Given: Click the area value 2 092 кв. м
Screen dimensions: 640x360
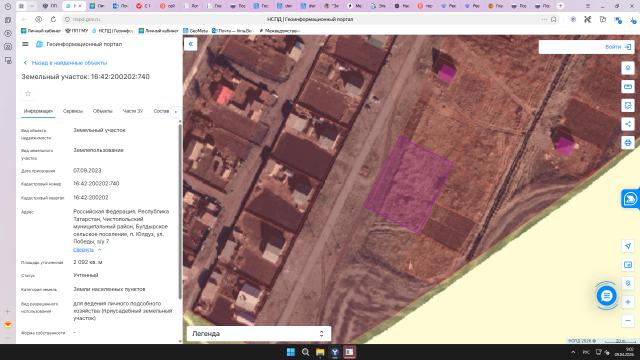Looking at the screenshot, I should (88, 262).
